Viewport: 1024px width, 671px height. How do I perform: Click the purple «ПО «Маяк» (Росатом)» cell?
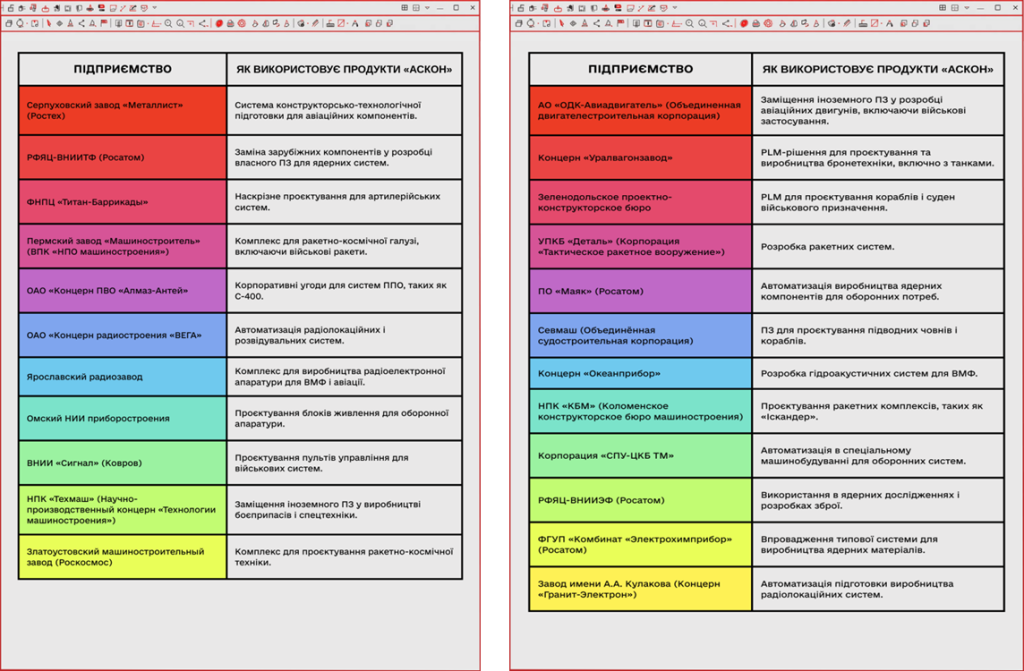point(640,291)
